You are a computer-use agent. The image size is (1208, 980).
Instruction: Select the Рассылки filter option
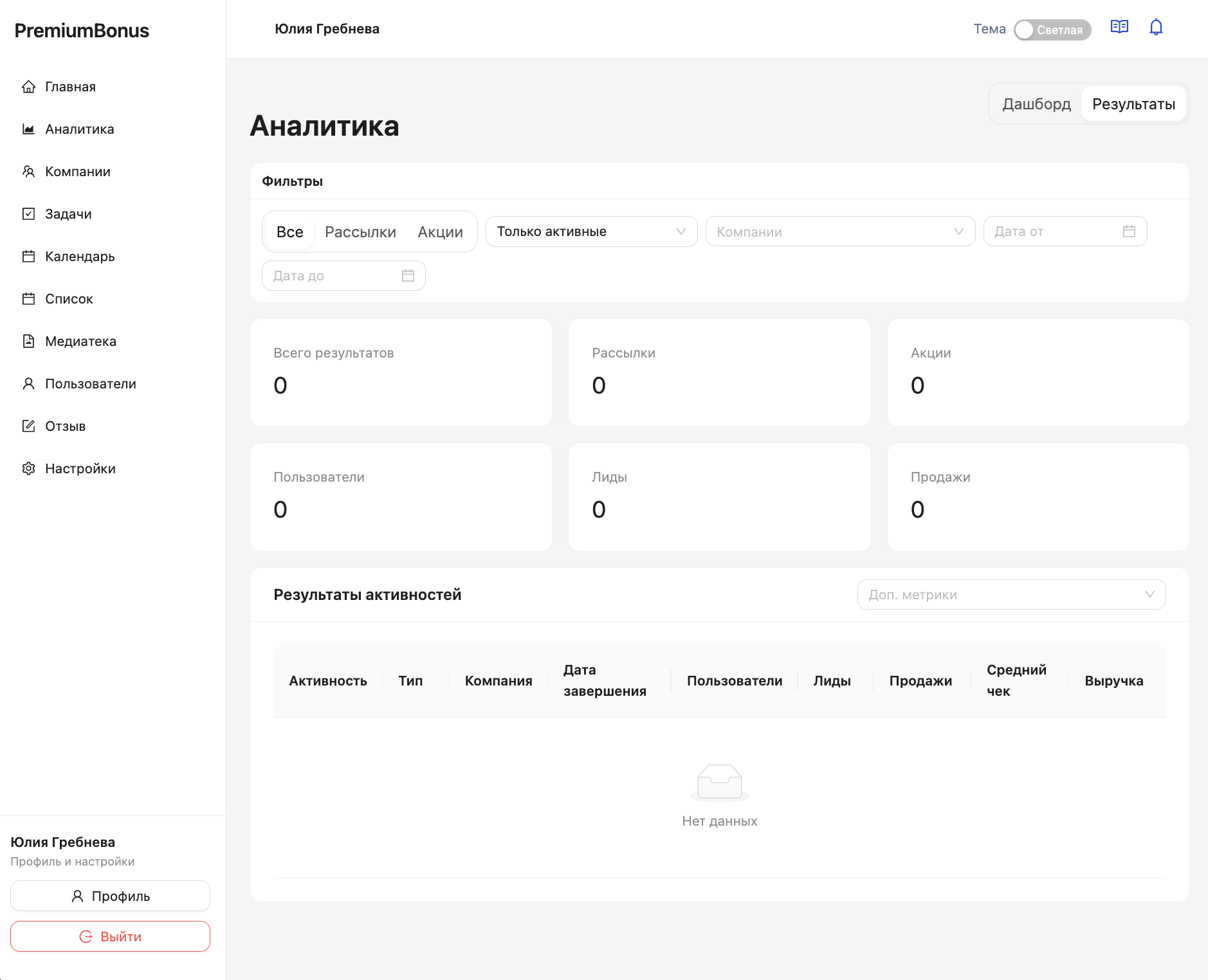click(x=360, y=231)
